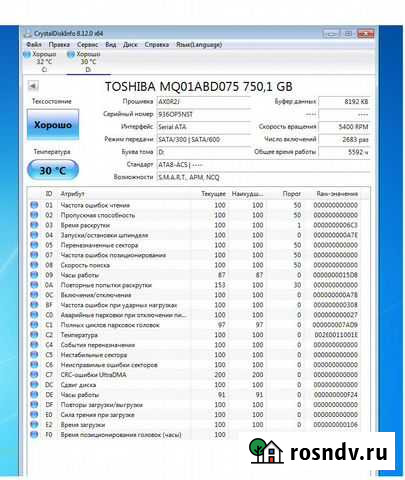Click status icon of attribute 01 row
Viewport: 405px width, 480px height.
34,205
